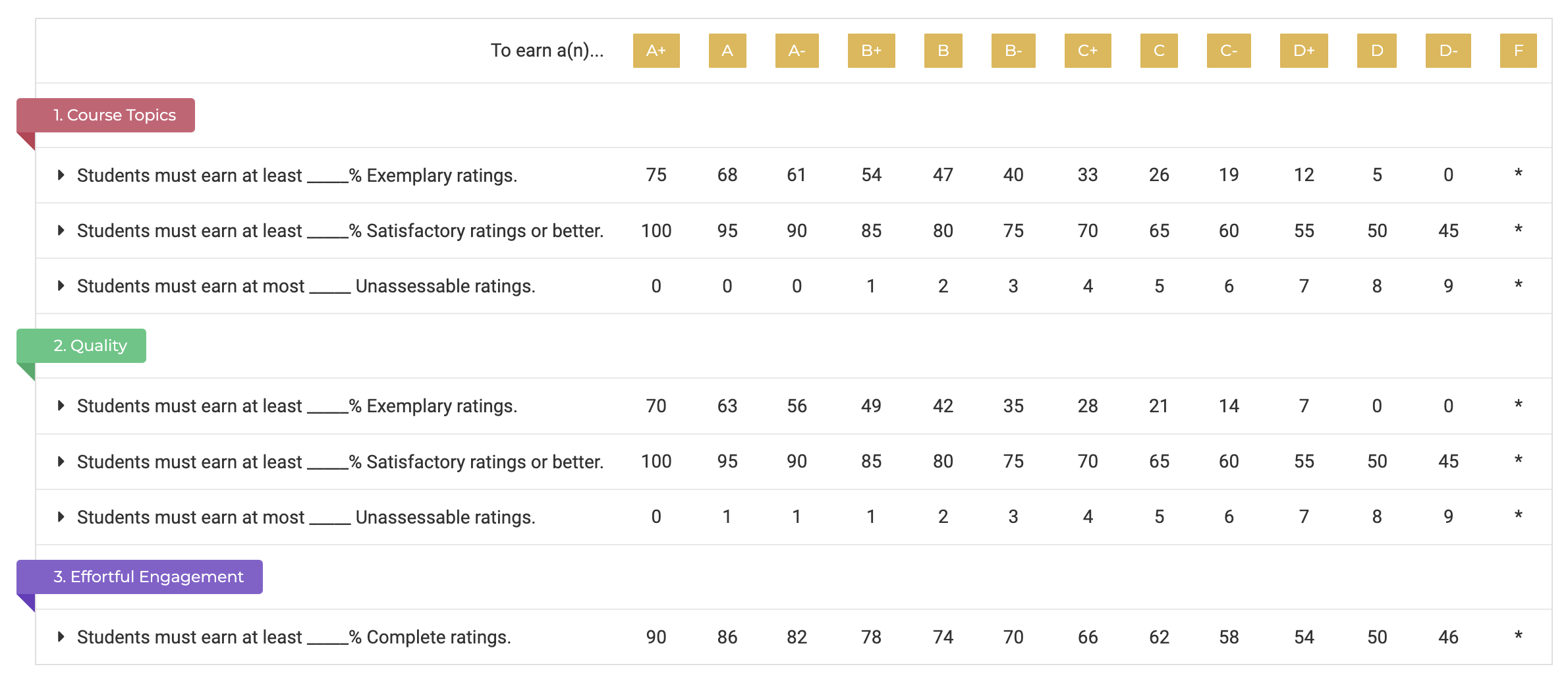Select the A- grade badge

(797, 51)
